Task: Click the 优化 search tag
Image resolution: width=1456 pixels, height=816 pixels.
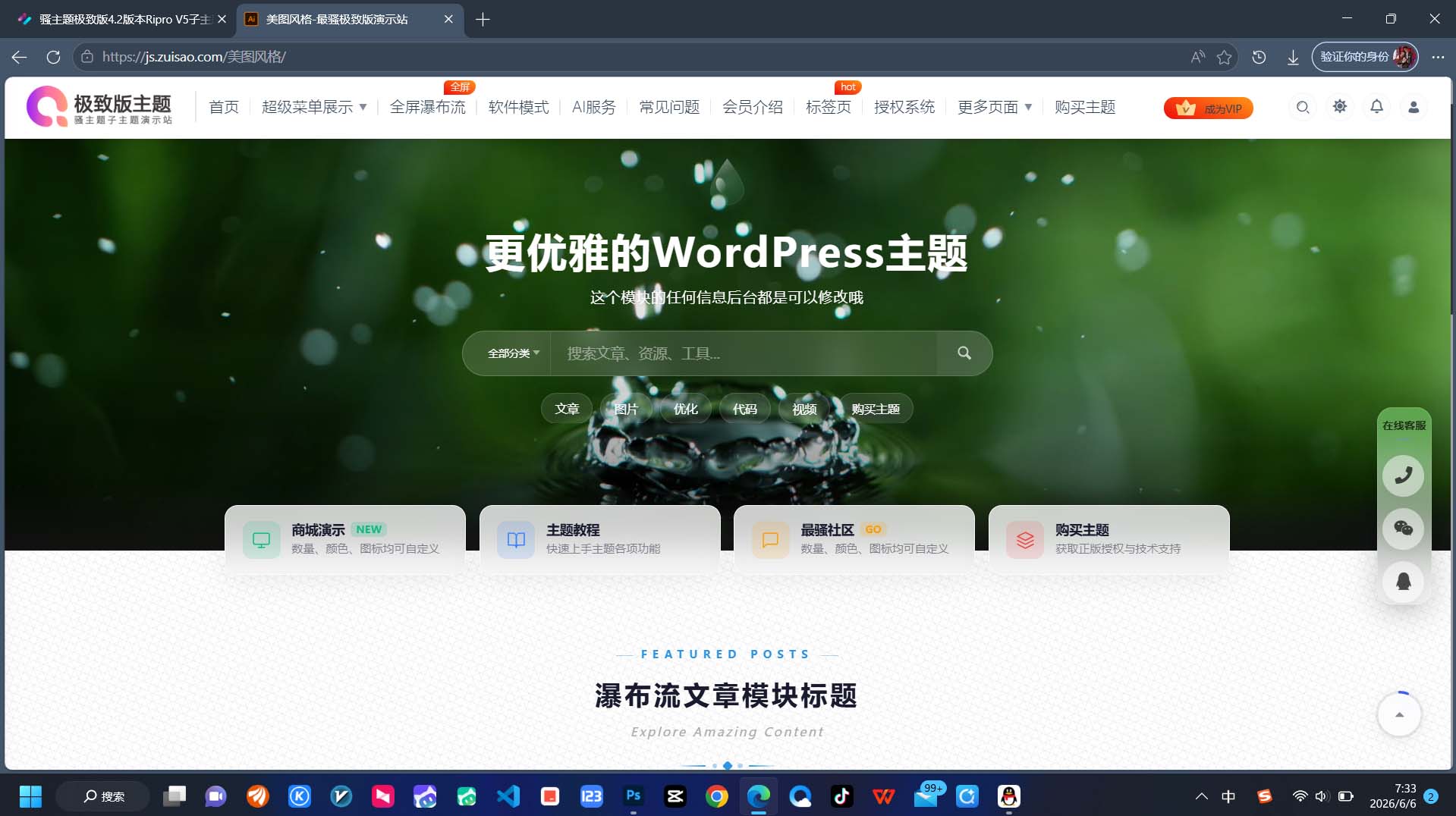Action: pyautogui.click(x=685, y=409)
